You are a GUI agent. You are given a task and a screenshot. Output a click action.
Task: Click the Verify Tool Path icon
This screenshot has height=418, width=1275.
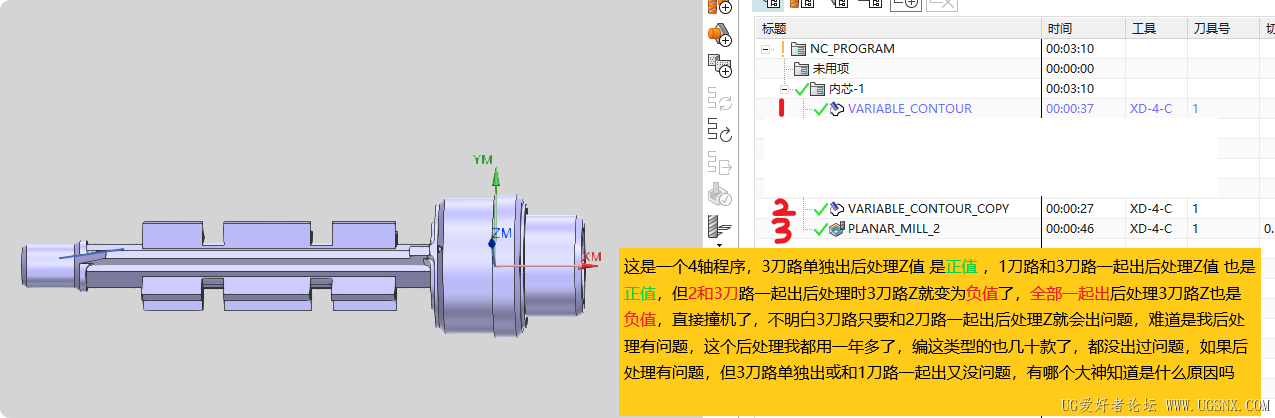tap(720, 195)
